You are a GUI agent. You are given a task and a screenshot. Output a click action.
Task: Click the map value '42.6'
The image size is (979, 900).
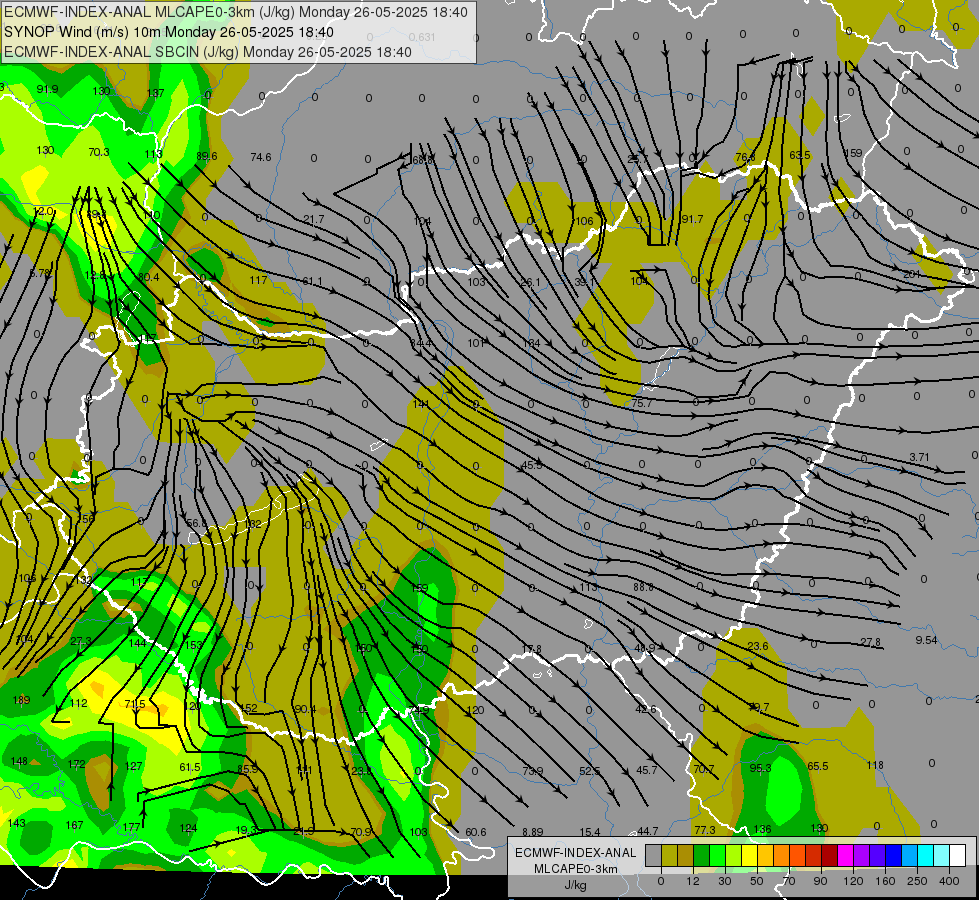[646, 709]
